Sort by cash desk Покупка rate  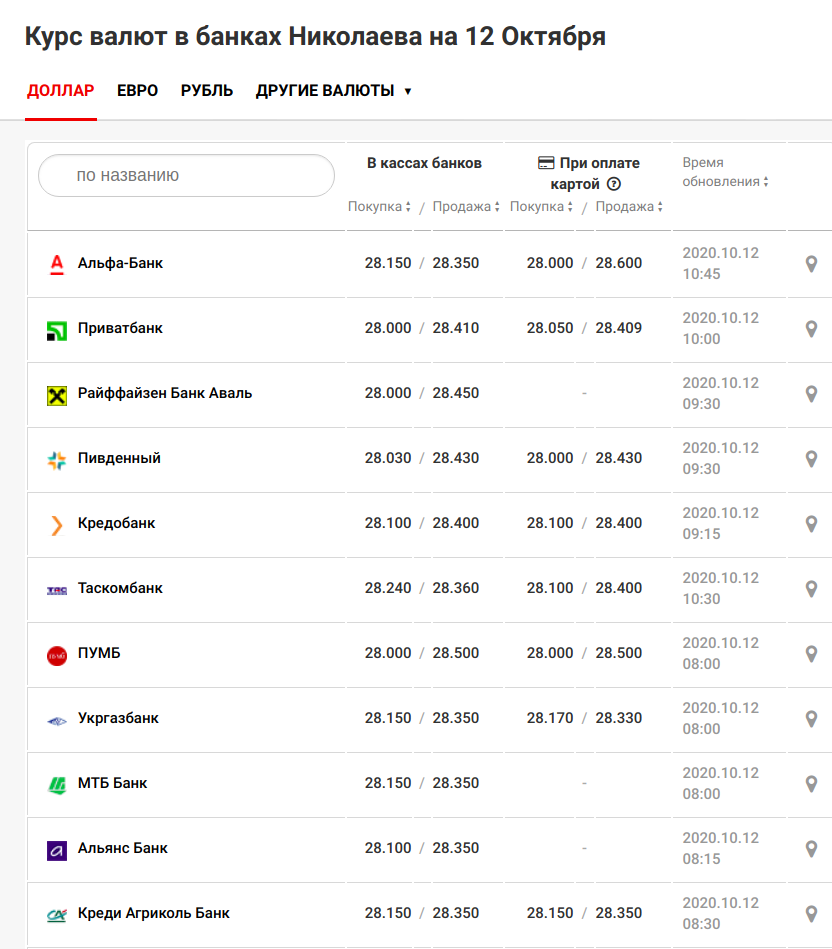pos(379,206)
